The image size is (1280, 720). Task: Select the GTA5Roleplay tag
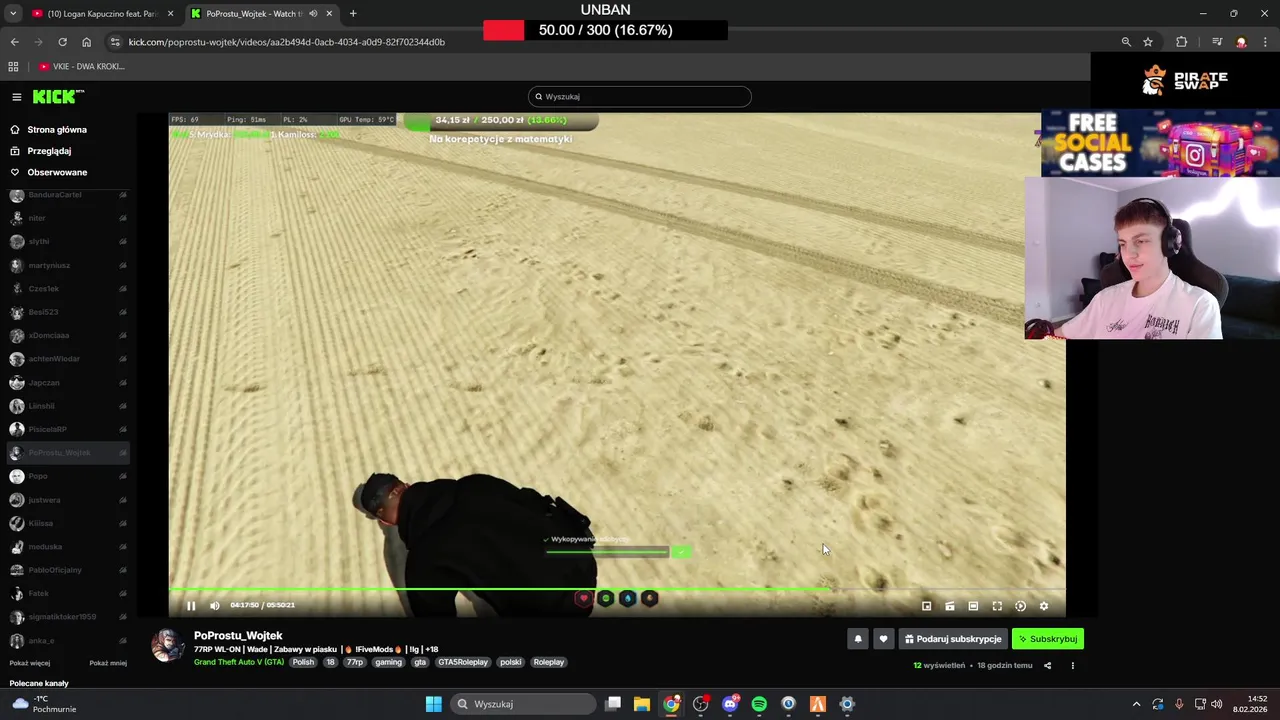(x=463, y=662)
